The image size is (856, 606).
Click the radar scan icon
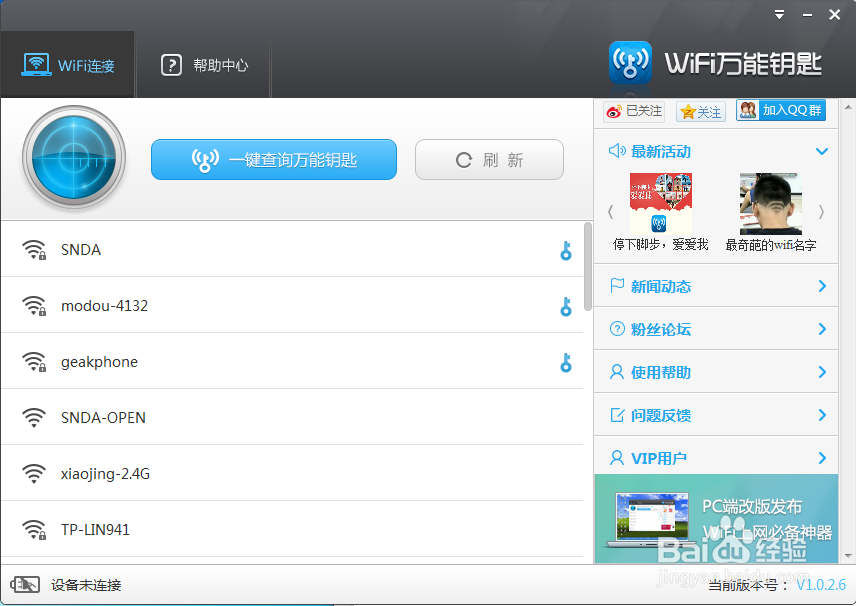74,158
